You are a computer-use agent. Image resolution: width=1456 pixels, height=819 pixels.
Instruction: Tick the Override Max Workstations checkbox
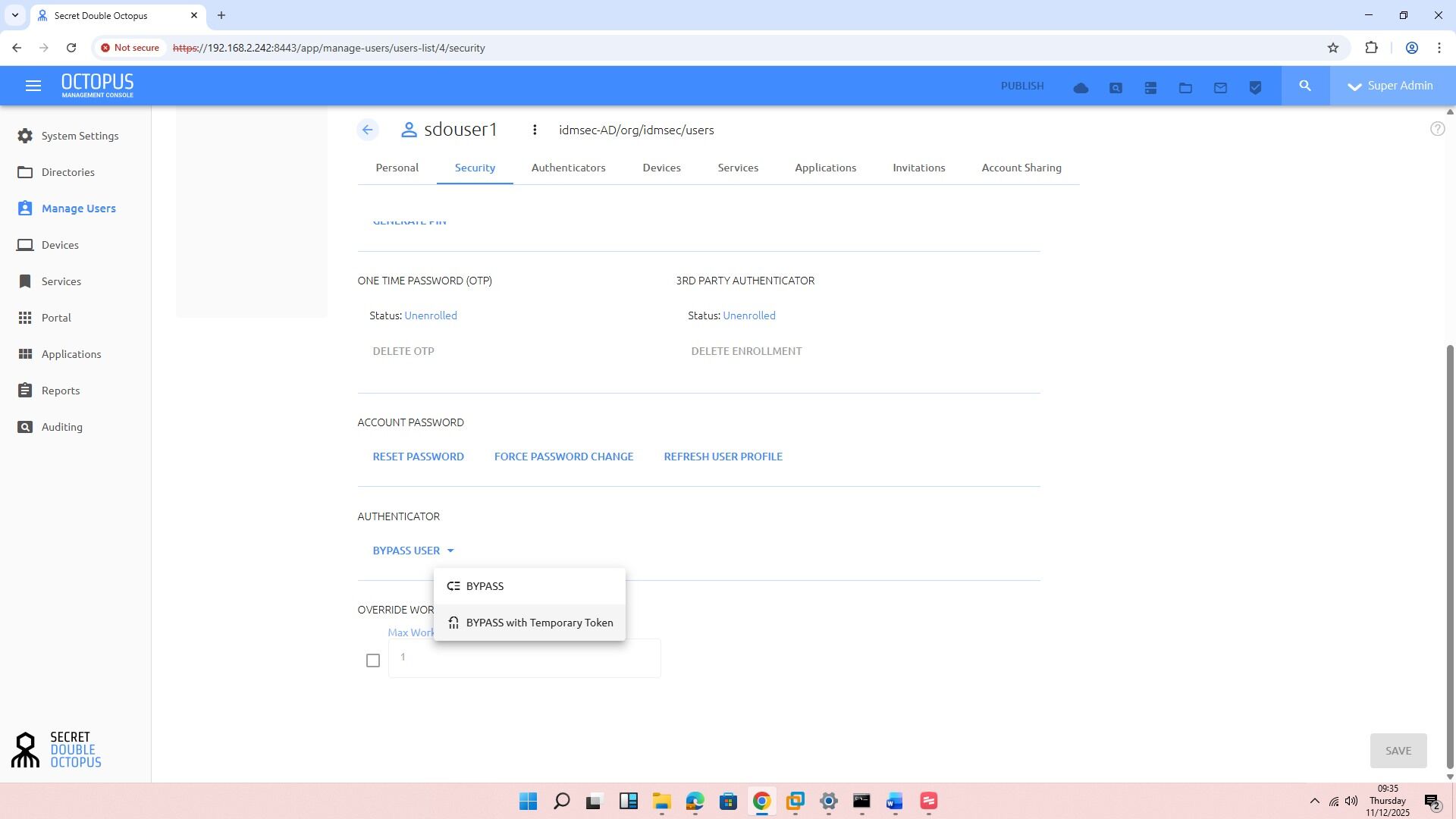[372, 661]
